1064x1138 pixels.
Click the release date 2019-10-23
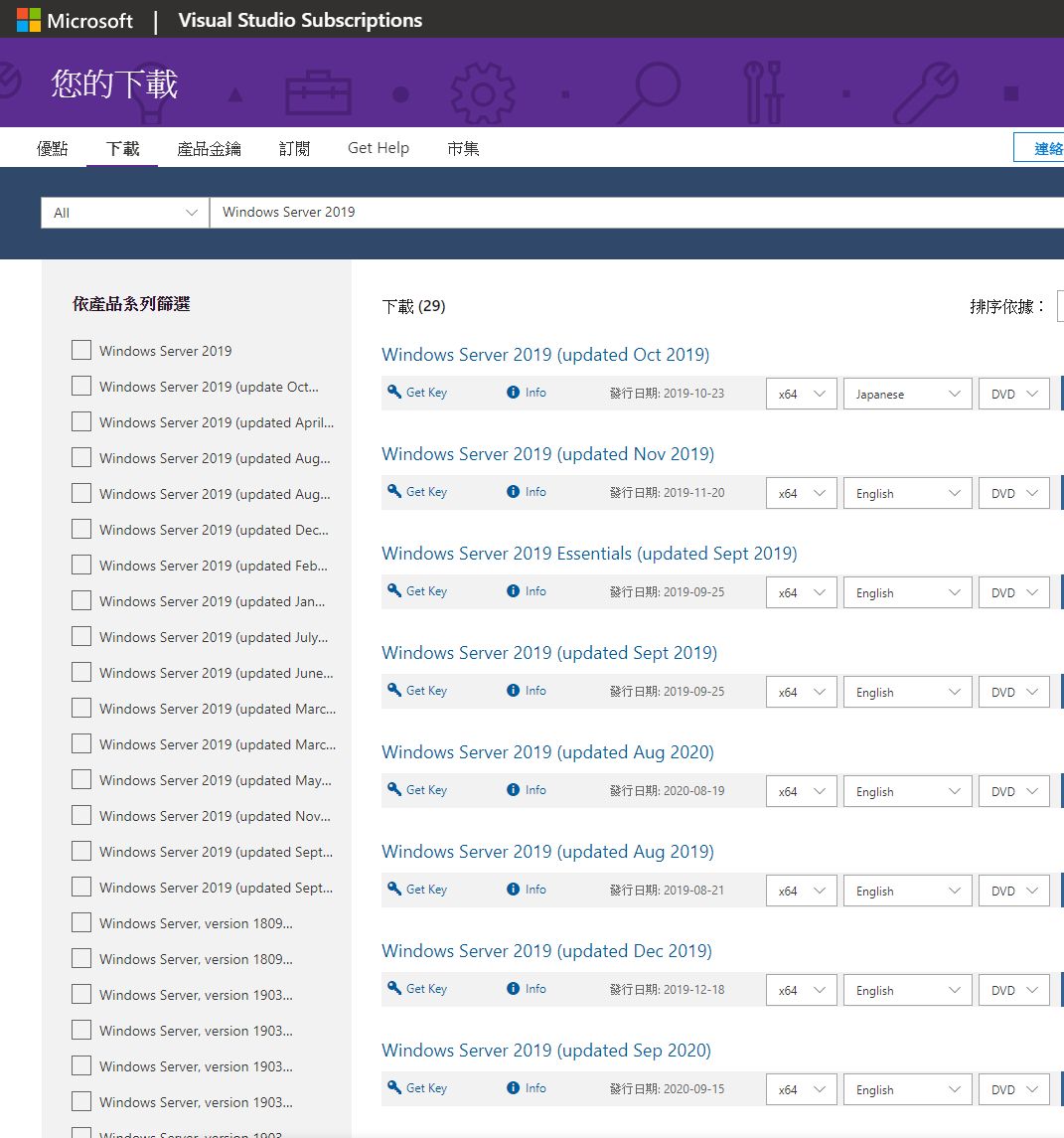(x=693, y=394)
